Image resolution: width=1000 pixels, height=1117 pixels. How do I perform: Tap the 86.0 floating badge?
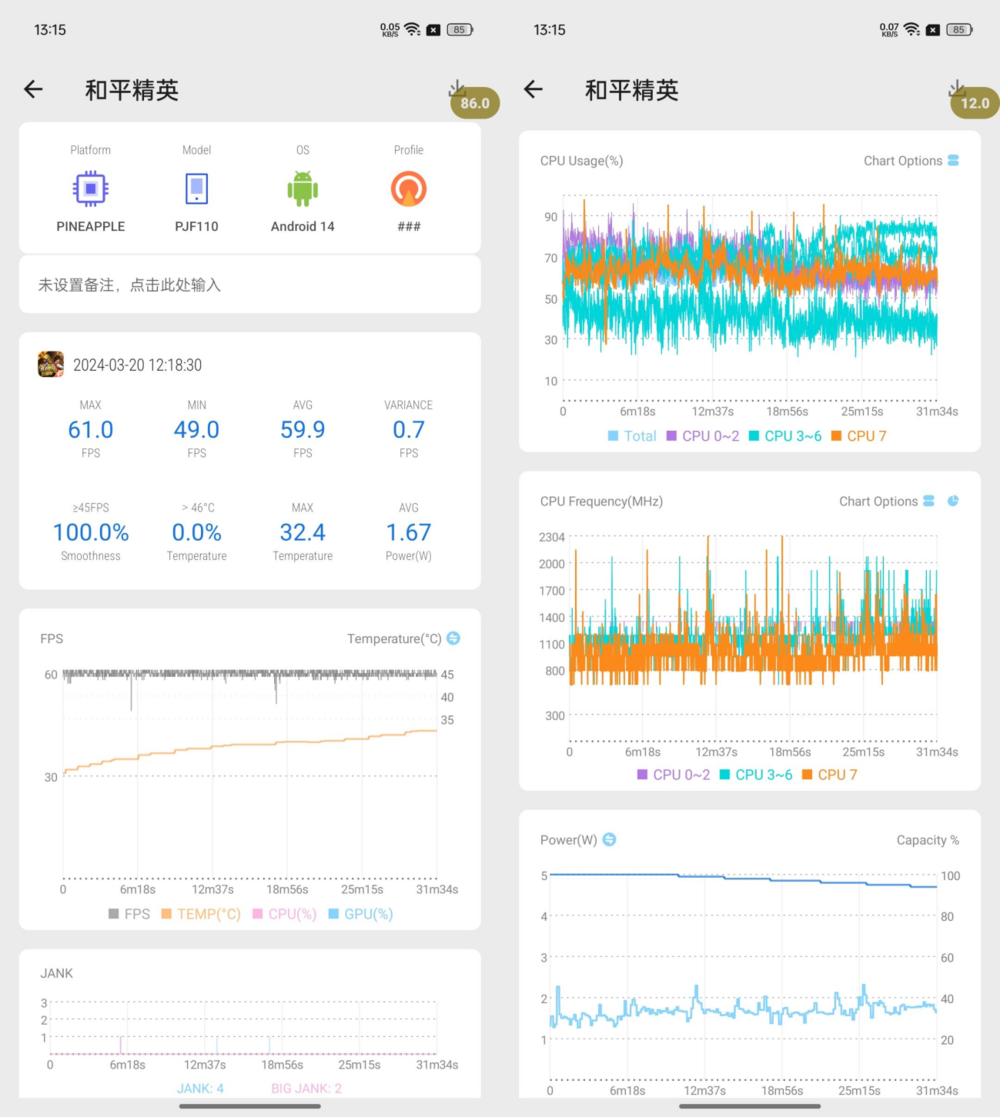coord(474,103)
